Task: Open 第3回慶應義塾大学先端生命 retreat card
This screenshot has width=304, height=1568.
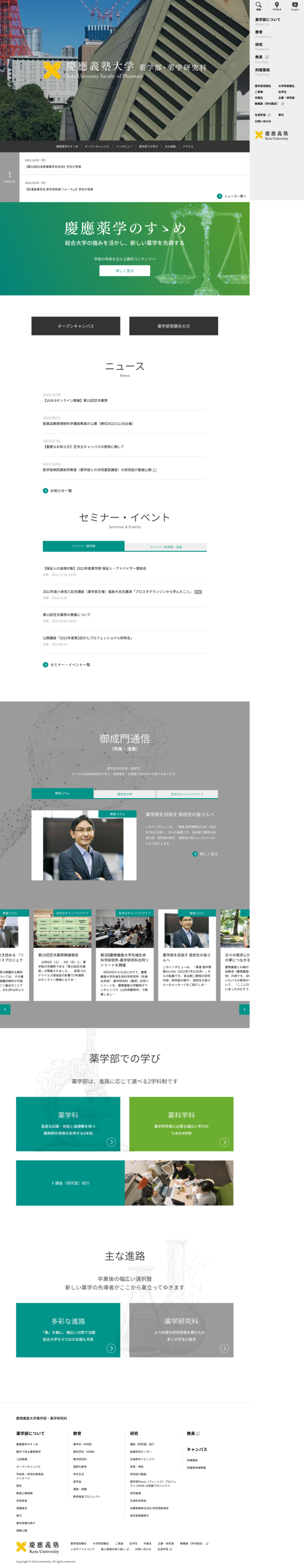Action: coord(125,955)
